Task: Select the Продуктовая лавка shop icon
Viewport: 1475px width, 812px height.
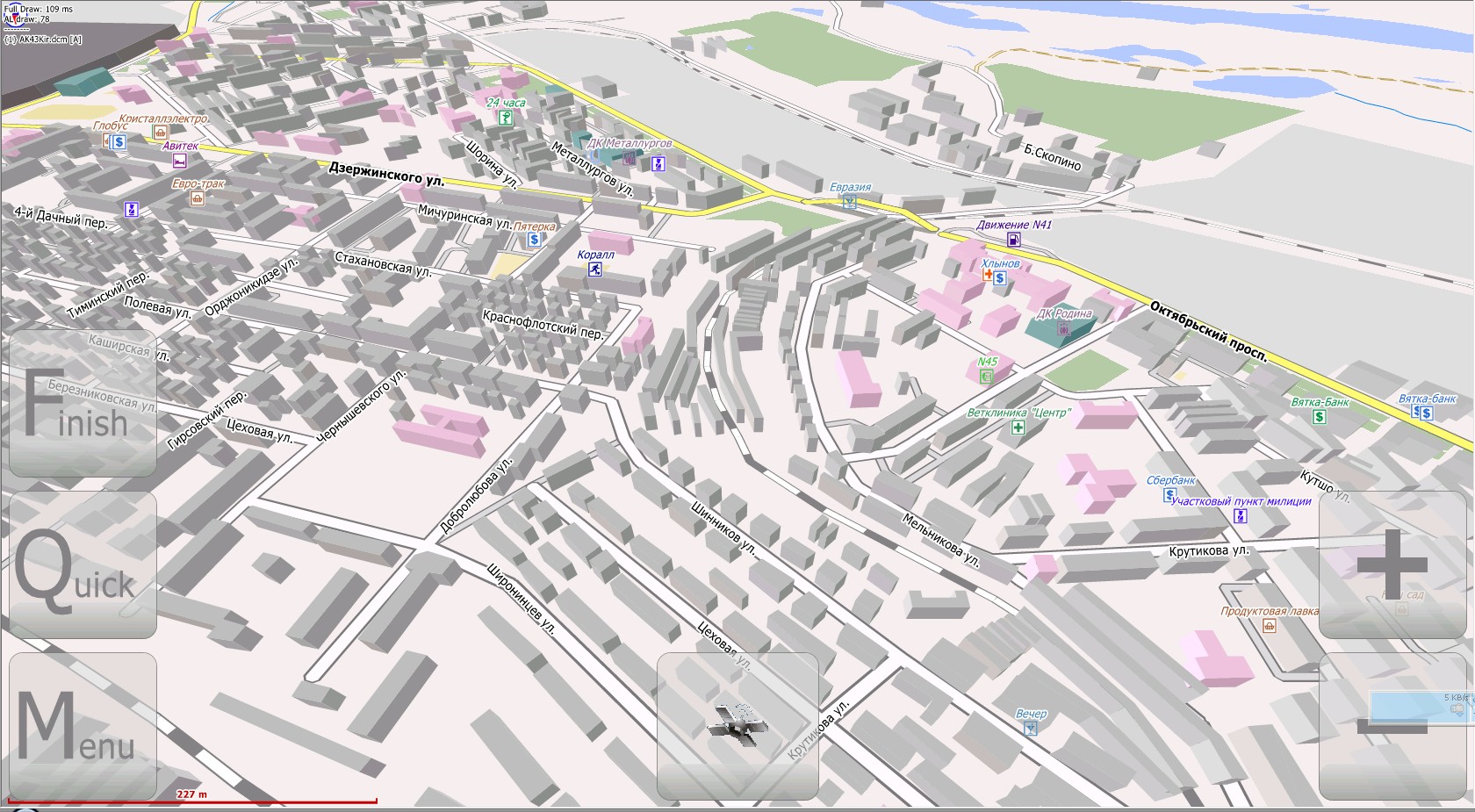Action: [x=1269, y=626]
